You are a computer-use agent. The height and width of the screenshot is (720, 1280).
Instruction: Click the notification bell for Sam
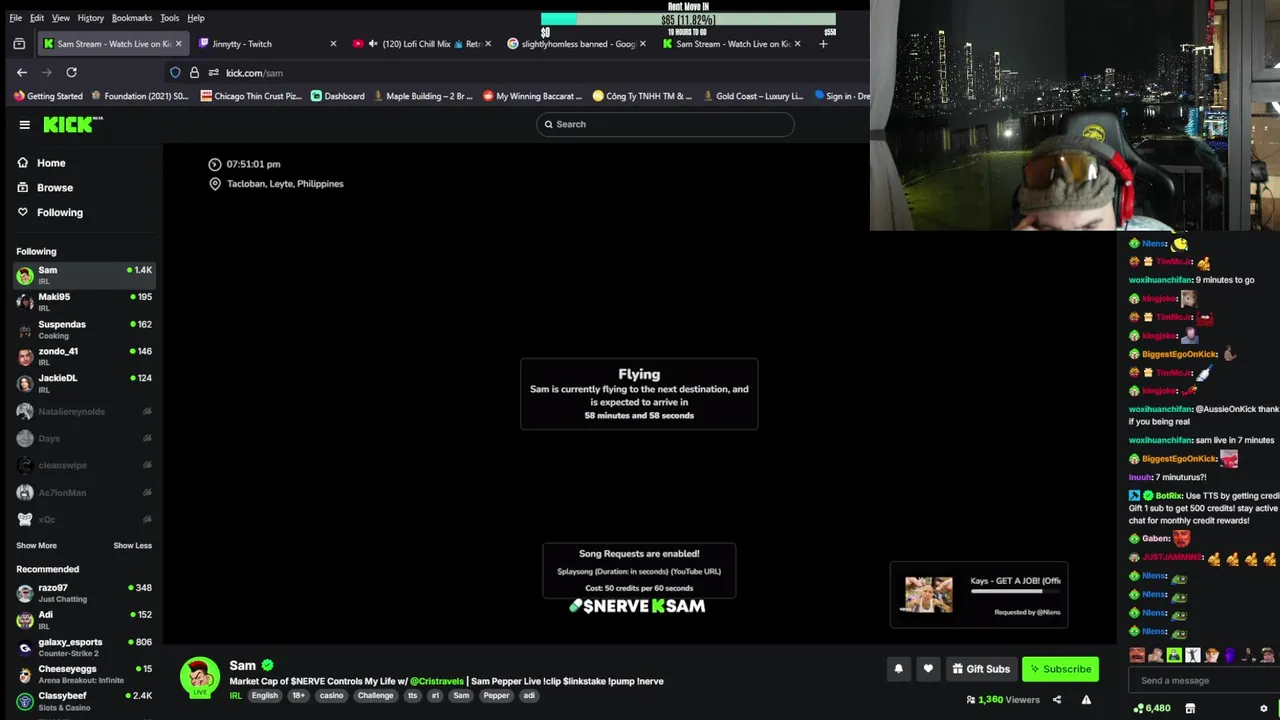coord(898,669)
